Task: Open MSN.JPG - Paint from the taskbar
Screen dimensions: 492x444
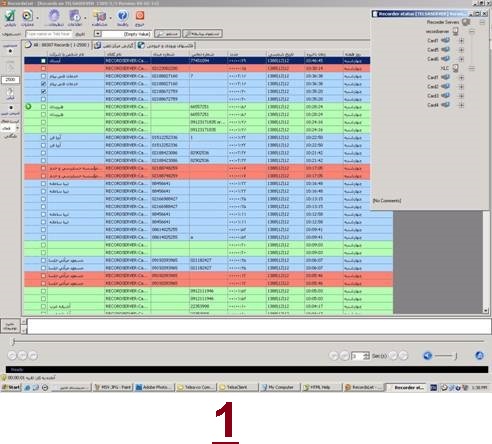Action: pos(113,387)
